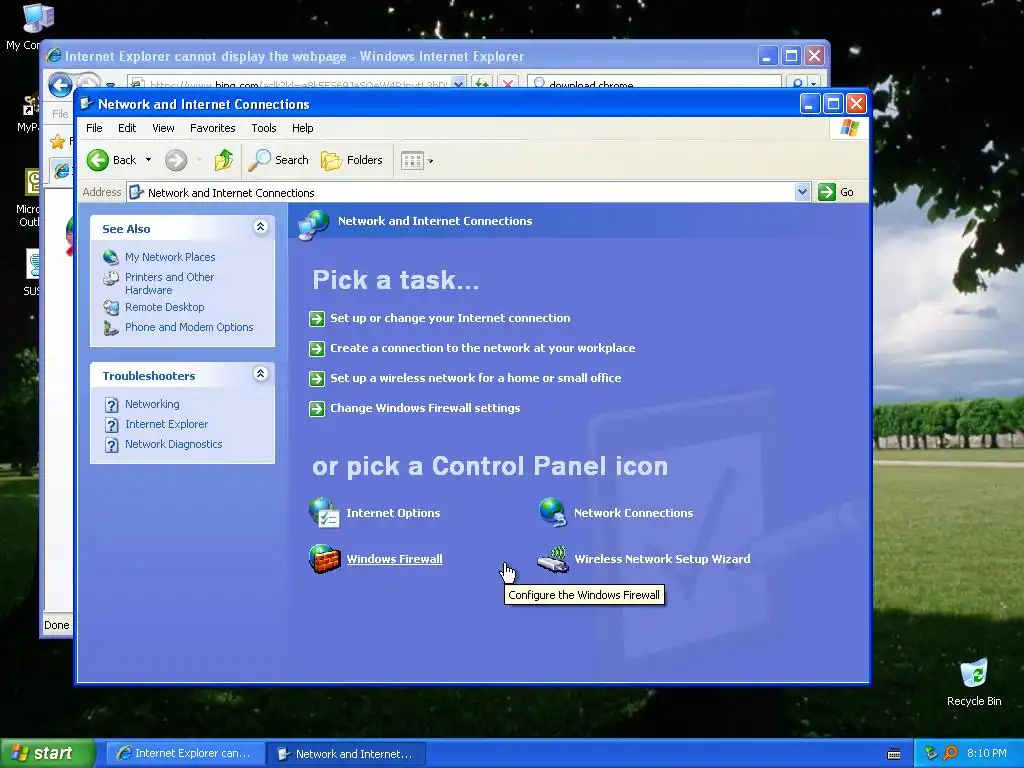The width and height of the screenshot is (1024, 768).
Task: Switch to Network and Internet taskbar button
Action: tap(347, 754)
